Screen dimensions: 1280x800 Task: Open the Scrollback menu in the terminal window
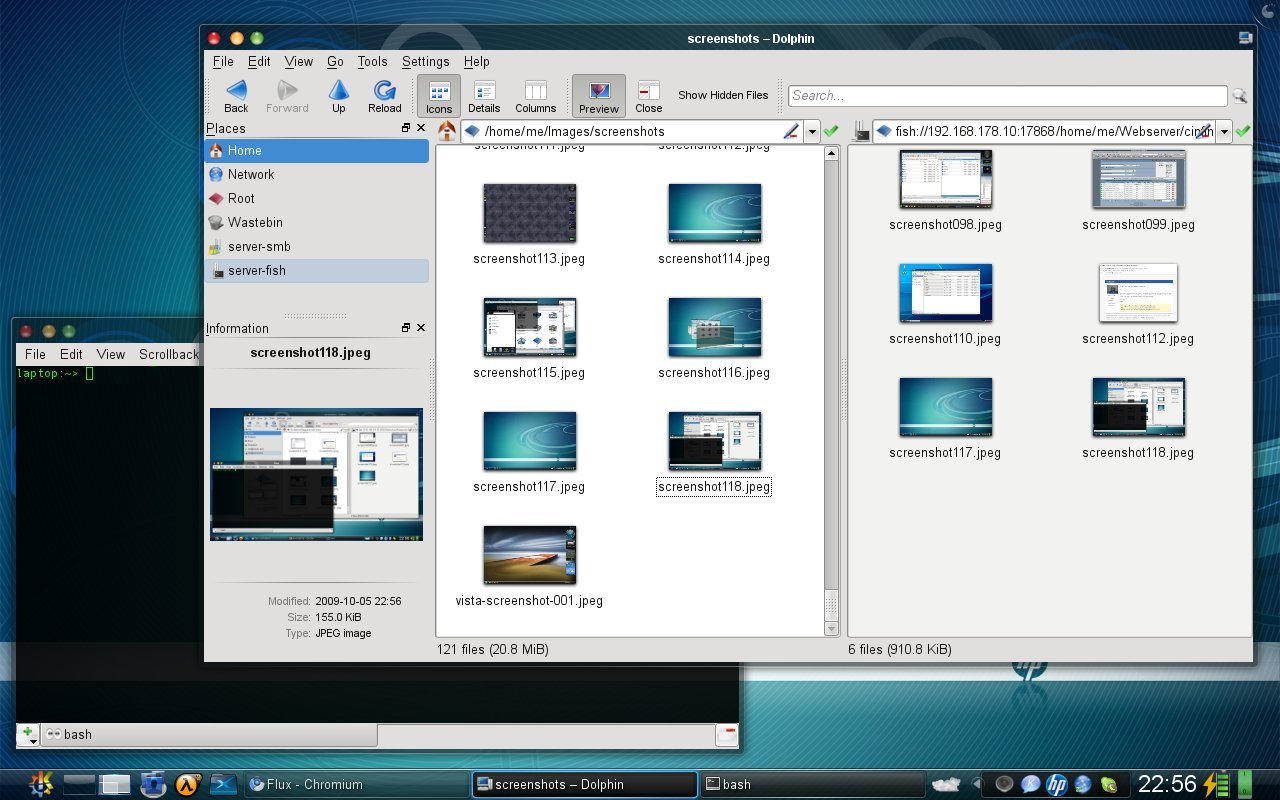coord(169,354)
